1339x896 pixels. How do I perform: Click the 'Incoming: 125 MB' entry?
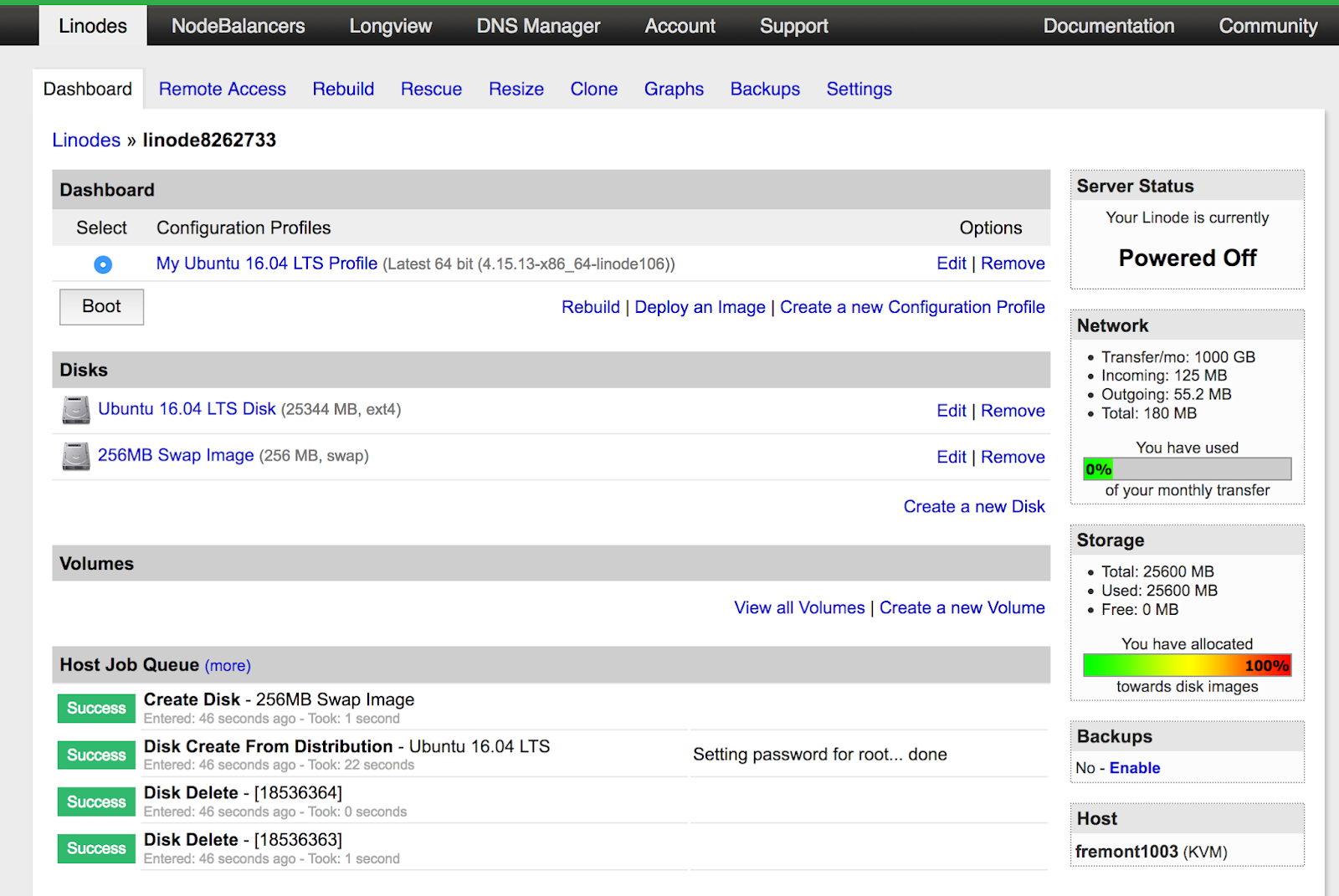1164,376
